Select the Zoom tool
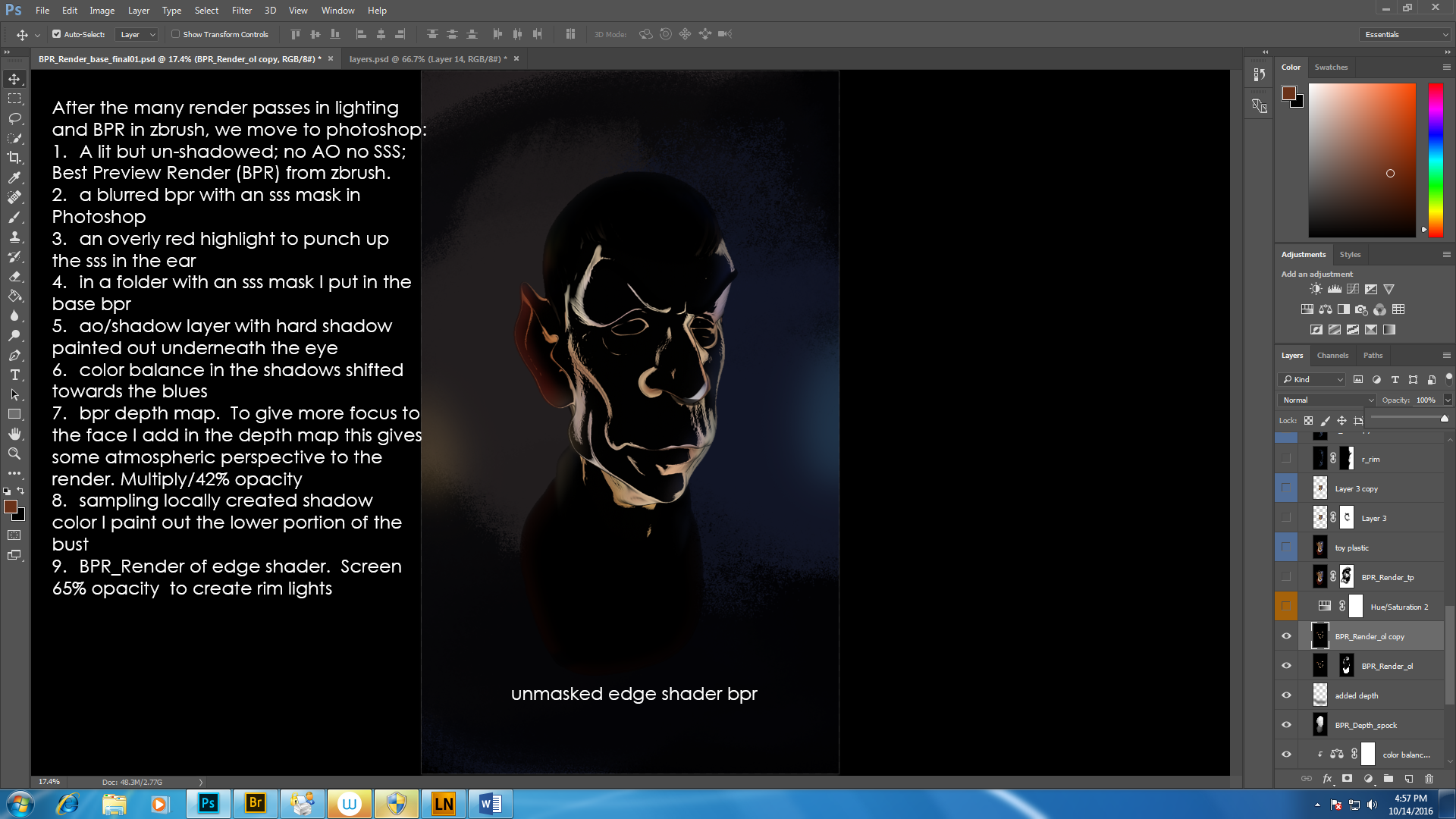The height and width of the screenshot is (819, 1456). click(x=14, y=453)
